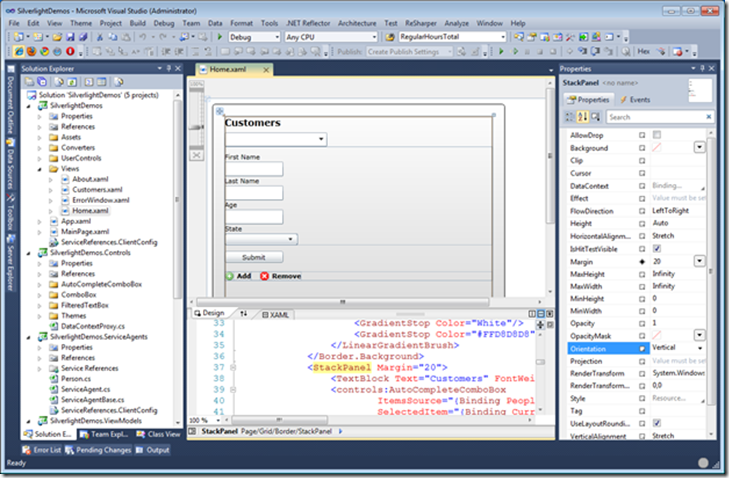The width and height of the screenshot is (729, 478).
Task: Click fit-to-view icon below zoom slider
Action: 197,155
